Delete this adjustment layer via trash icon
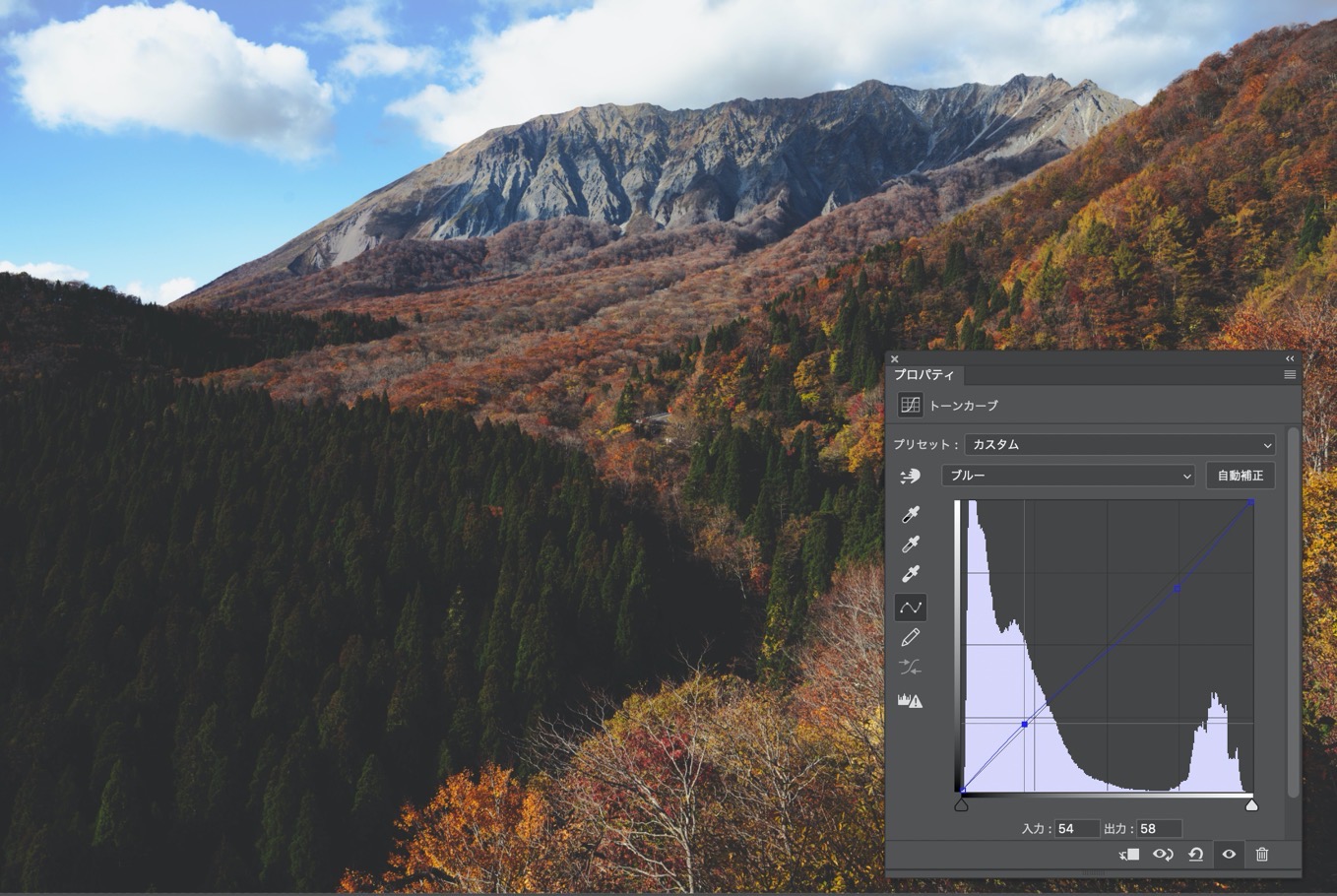The image size is (1337, 896). [x=1262, y=855]
